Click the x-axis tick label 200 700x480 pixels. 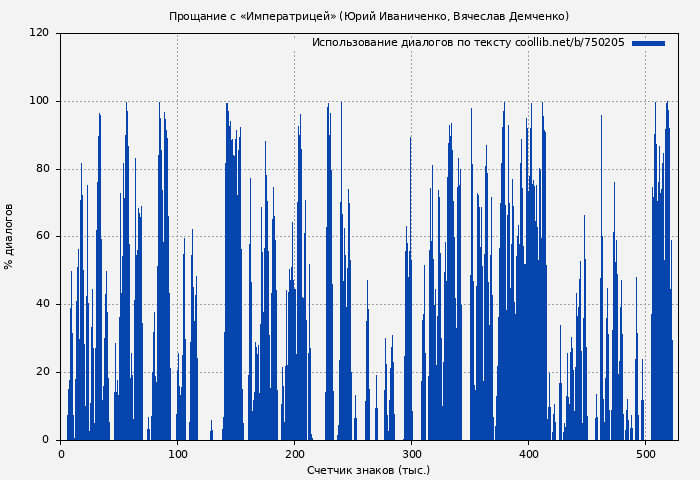pyautogui.click(x=295, y=454)
